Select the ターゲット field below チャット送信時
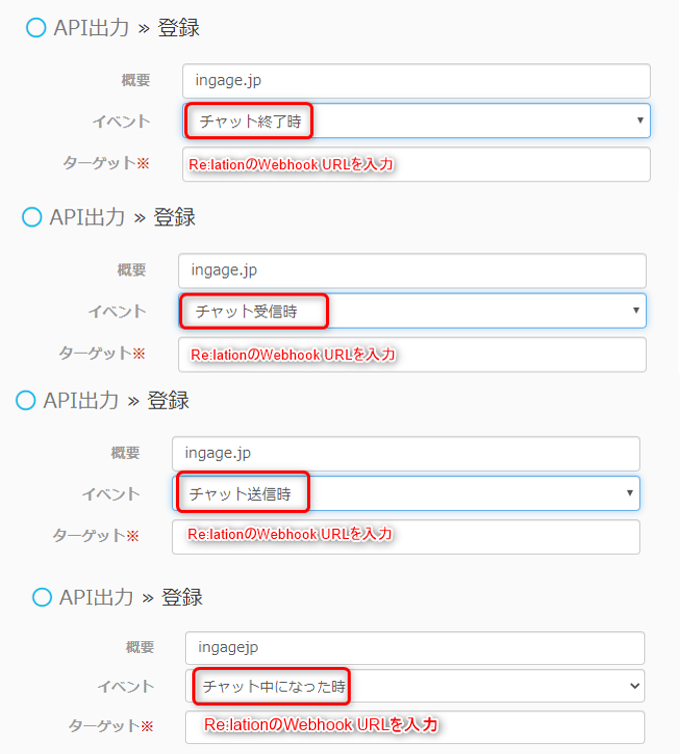The width and height of the screenshot is (680, 754). 406,535
